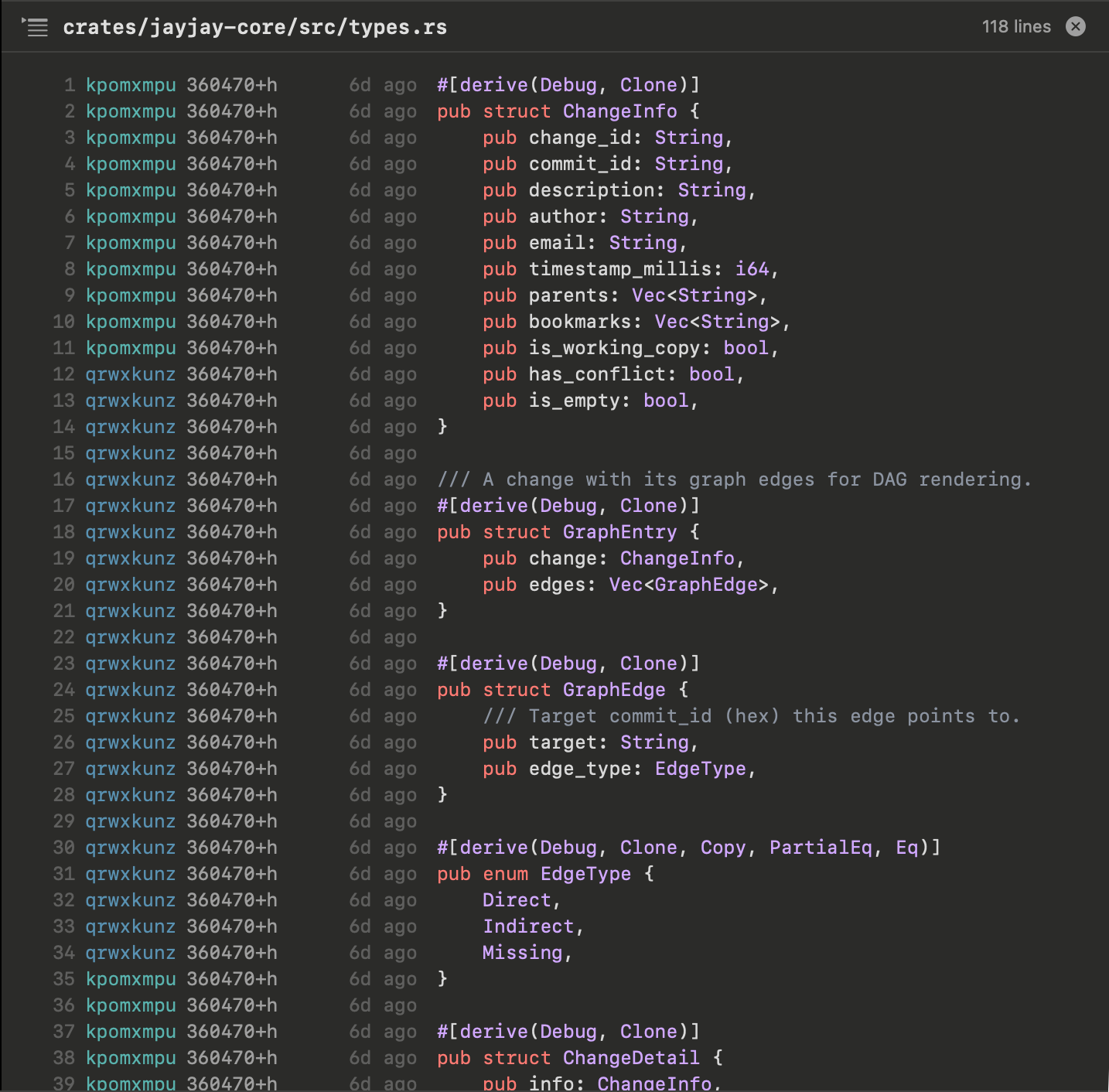Click line number 24 in the gutter

[x=64, y=690]
